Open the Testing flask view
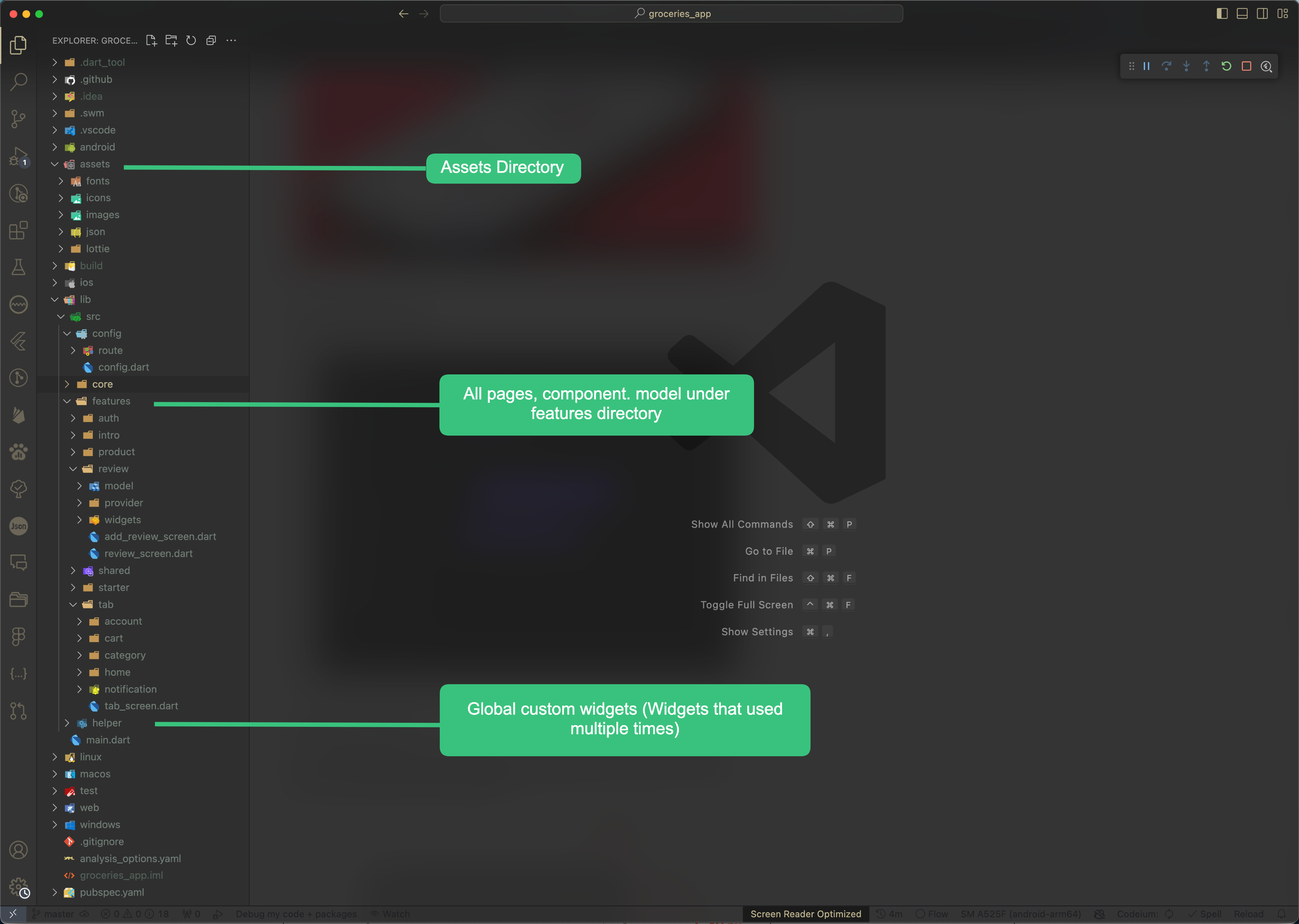Screen dimensions: 1299x924 tap(18, 267)
